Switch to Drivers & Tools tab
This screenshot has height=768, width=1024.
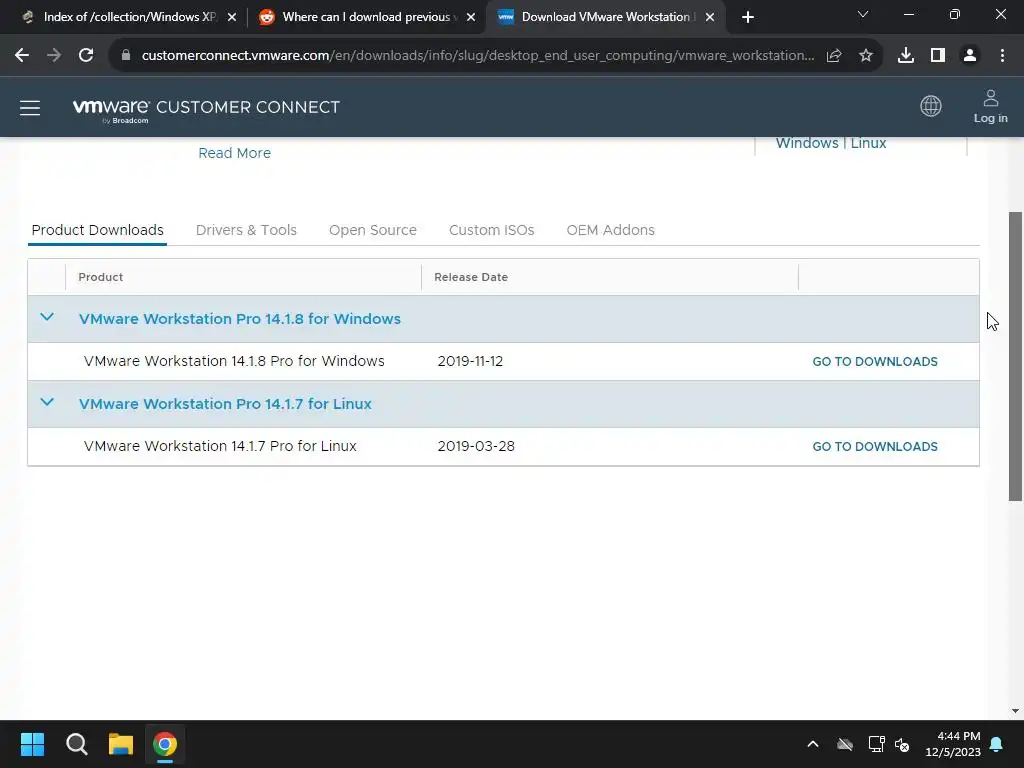tap(246, 230)
